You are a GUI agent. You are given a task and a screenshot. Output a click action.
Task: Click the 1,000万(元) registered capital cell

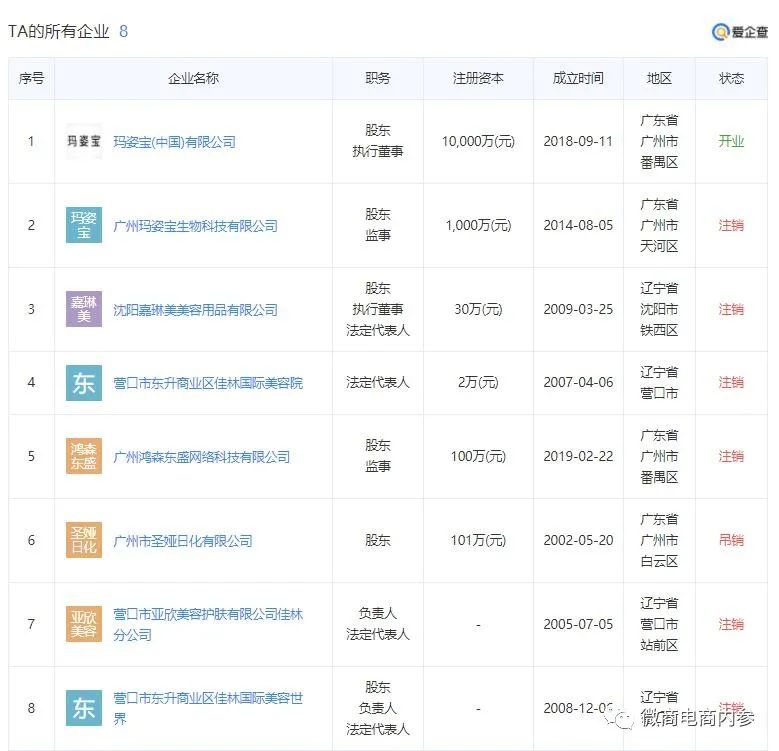coord(478,225)
